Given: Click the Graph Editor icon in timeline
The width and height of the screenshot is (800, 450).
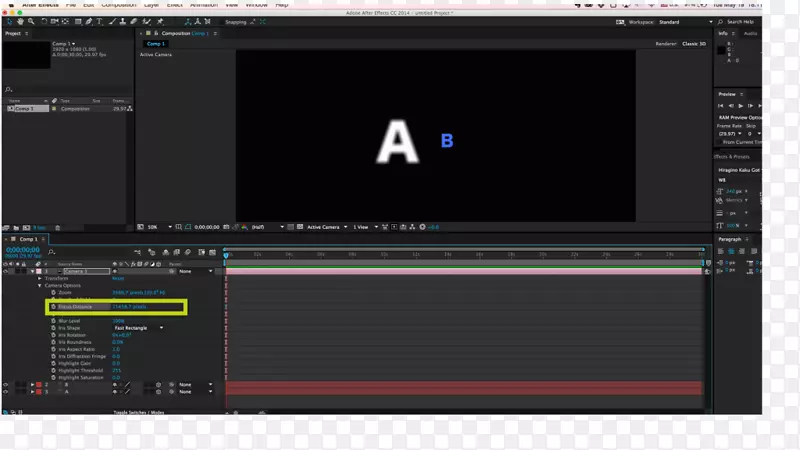Looking at the screenshot, I should (212, 252).
